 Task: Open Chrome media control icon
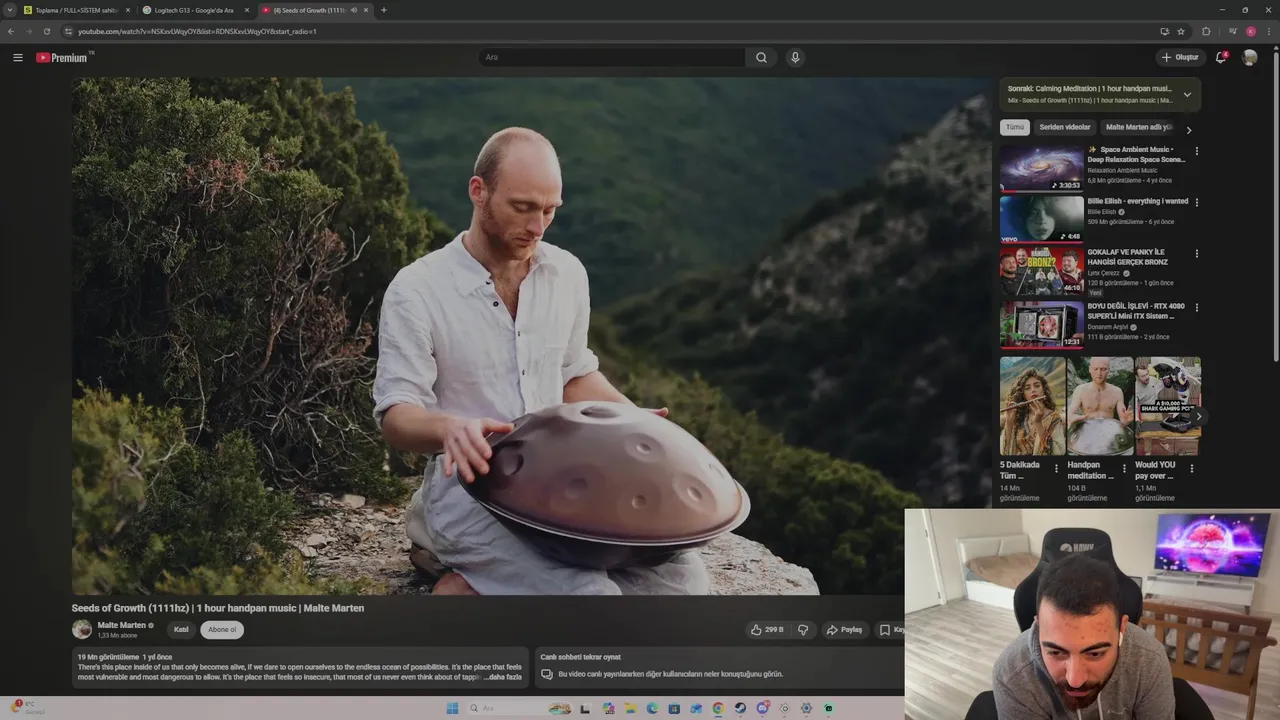pyautogui.click(x=1232, y=31)
